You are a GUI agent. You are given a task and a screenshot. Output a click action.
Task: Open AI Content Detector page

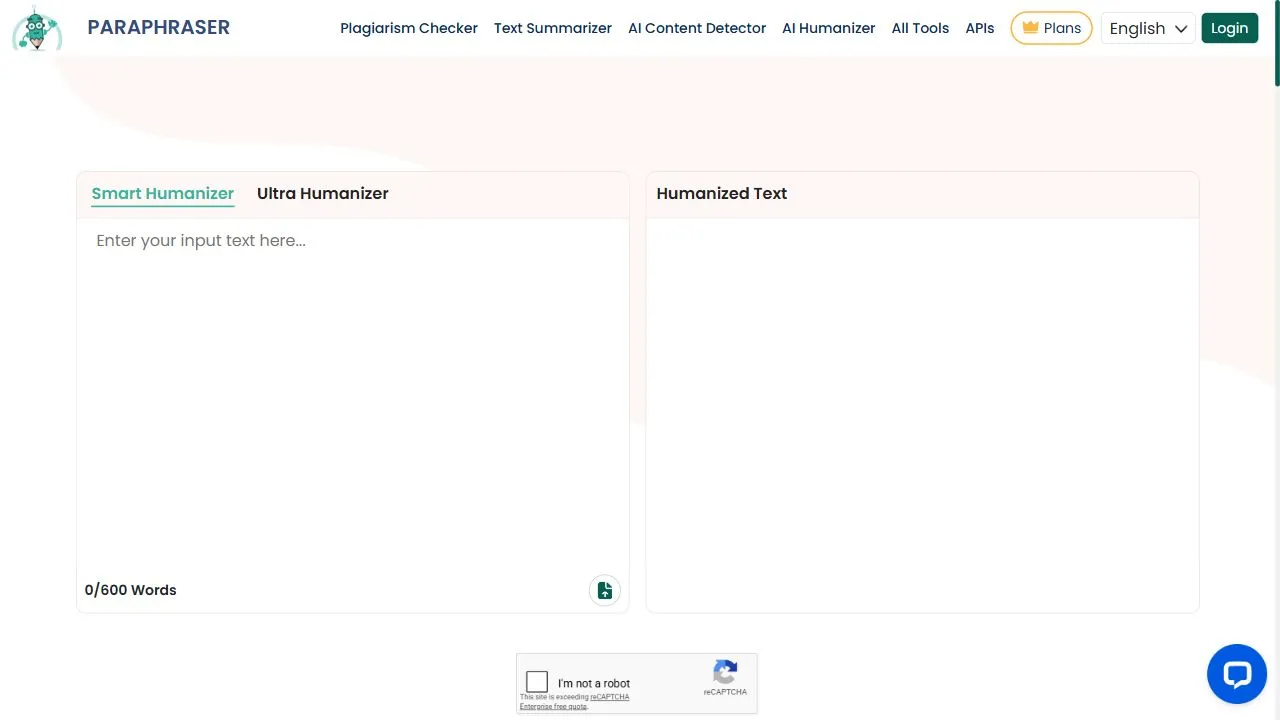tap(697, 28)
